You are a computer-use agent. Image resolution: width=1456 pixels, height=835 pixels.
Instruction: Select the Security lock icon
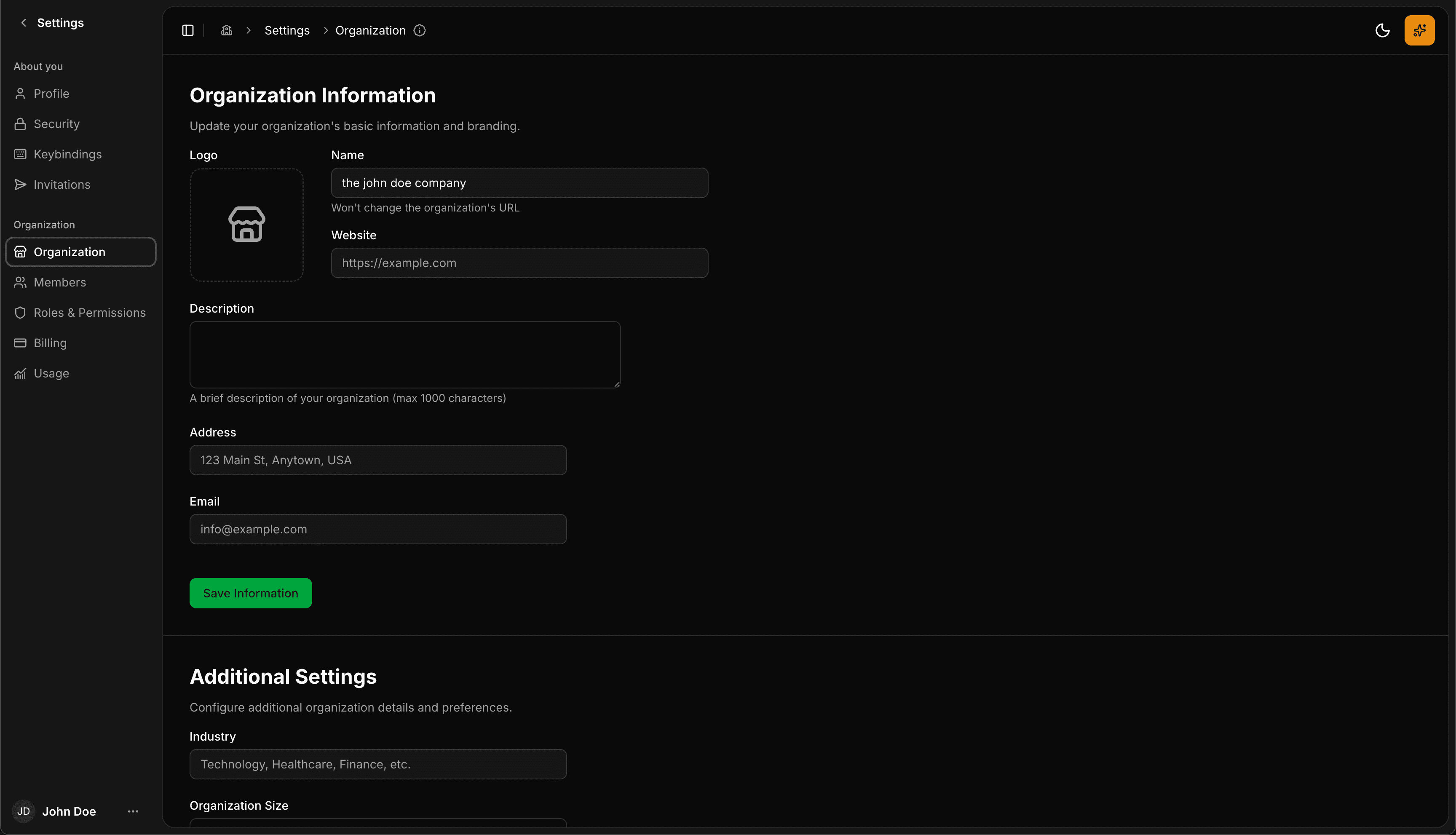point(20,123)
